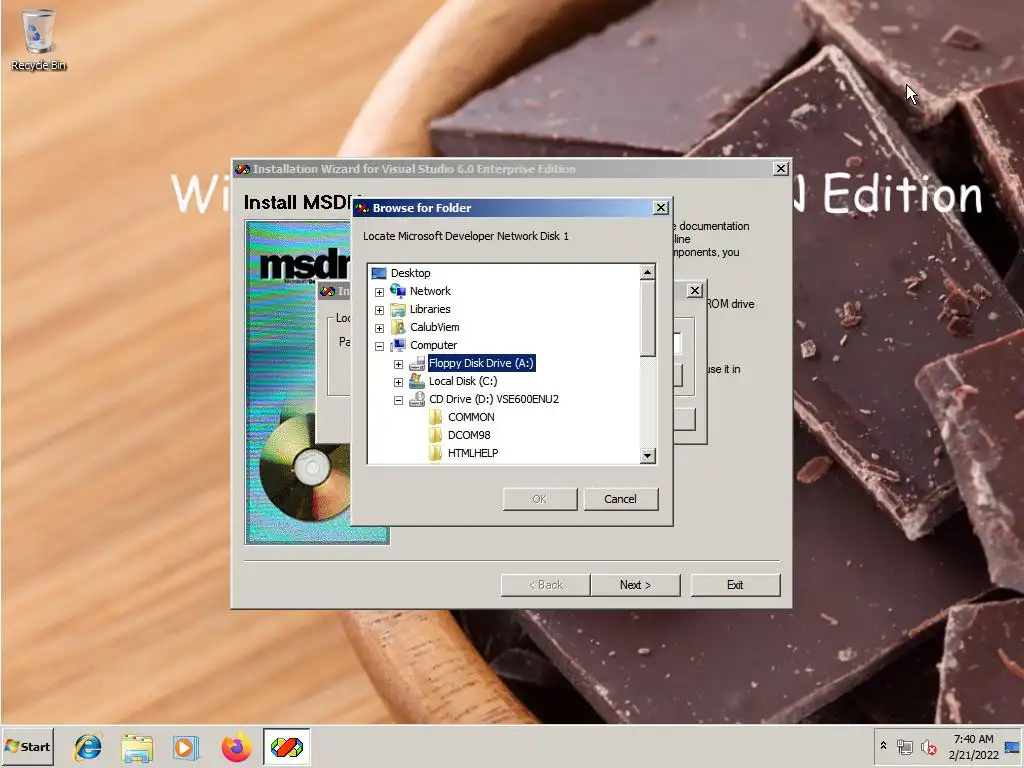Viewport: 1024px width, 768px height.
Task: Open Firefox from the taskbar
Action: 236,747
